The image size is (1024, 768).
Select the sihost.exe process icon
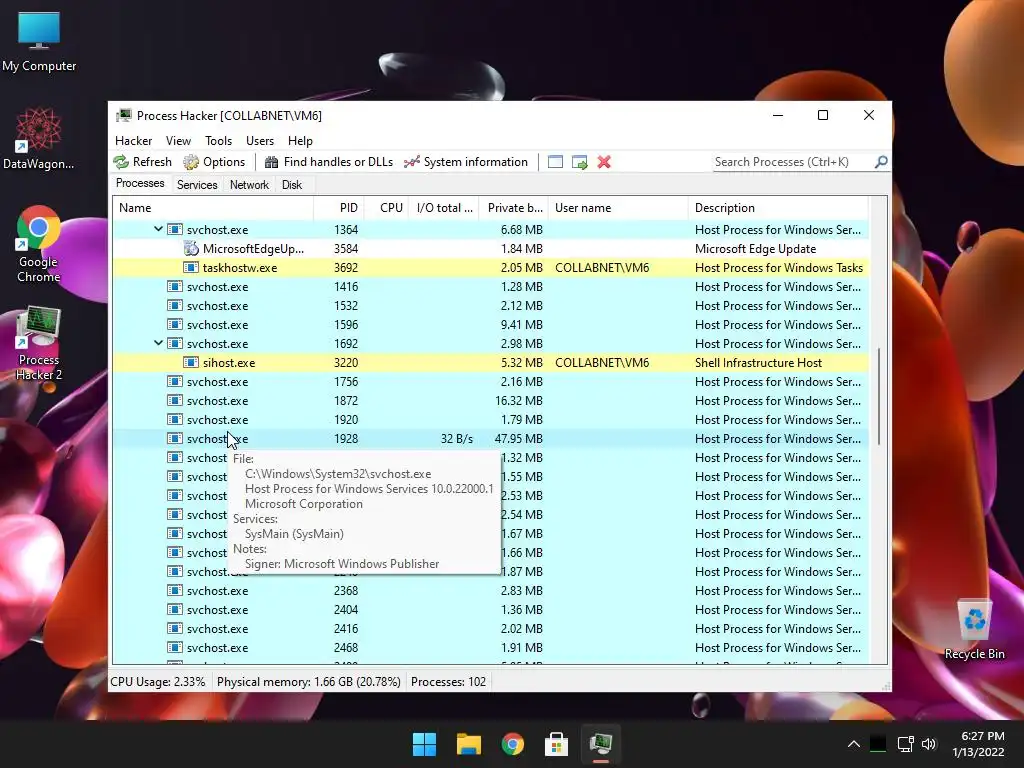click(191, 362)
